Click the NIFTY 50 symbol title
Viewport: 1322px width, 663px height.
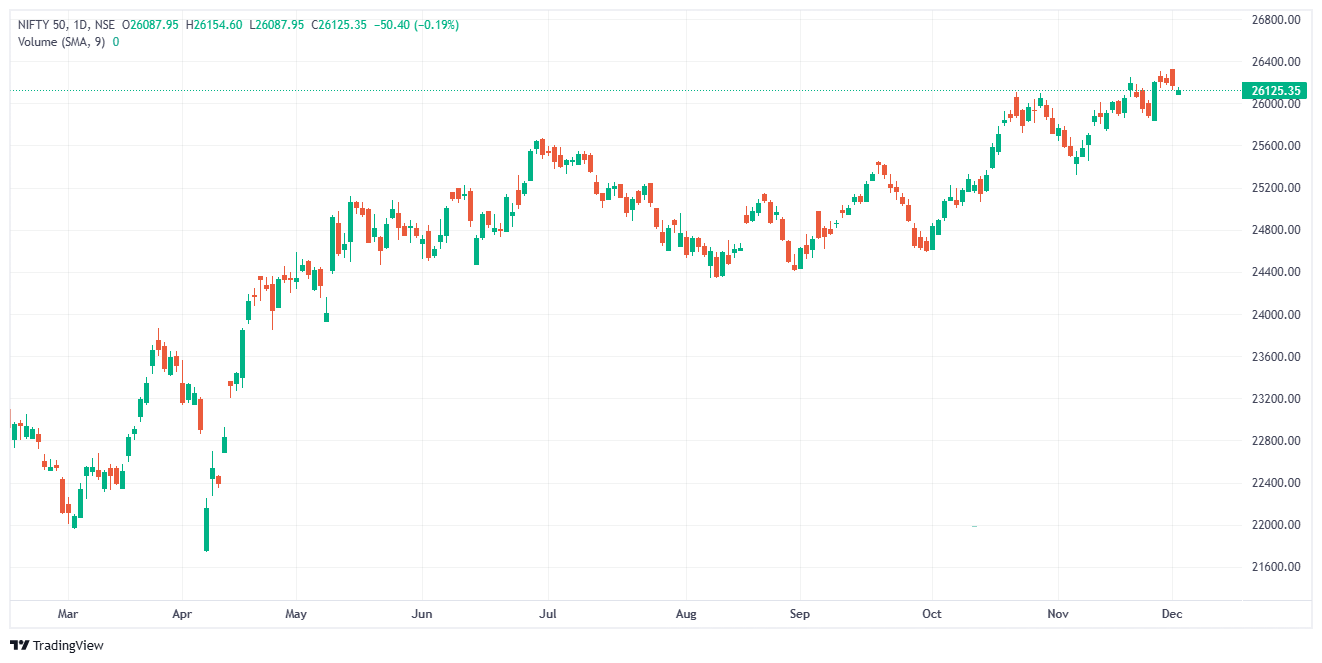pyautogui.click(x=46, y=25)
